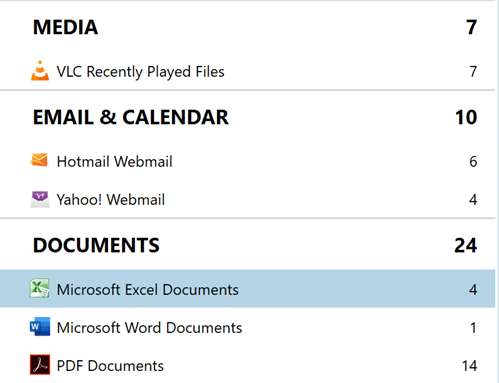499x383 pixels.
Task: Select the EMAIL & CALENDAR category header
Action: [131, 117]
